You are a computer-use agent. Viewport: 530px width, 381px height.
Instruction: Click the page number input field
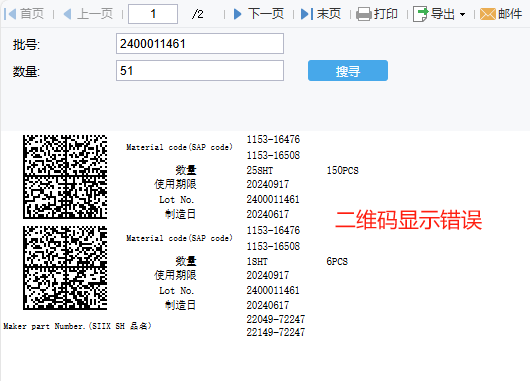click(153, 14)
